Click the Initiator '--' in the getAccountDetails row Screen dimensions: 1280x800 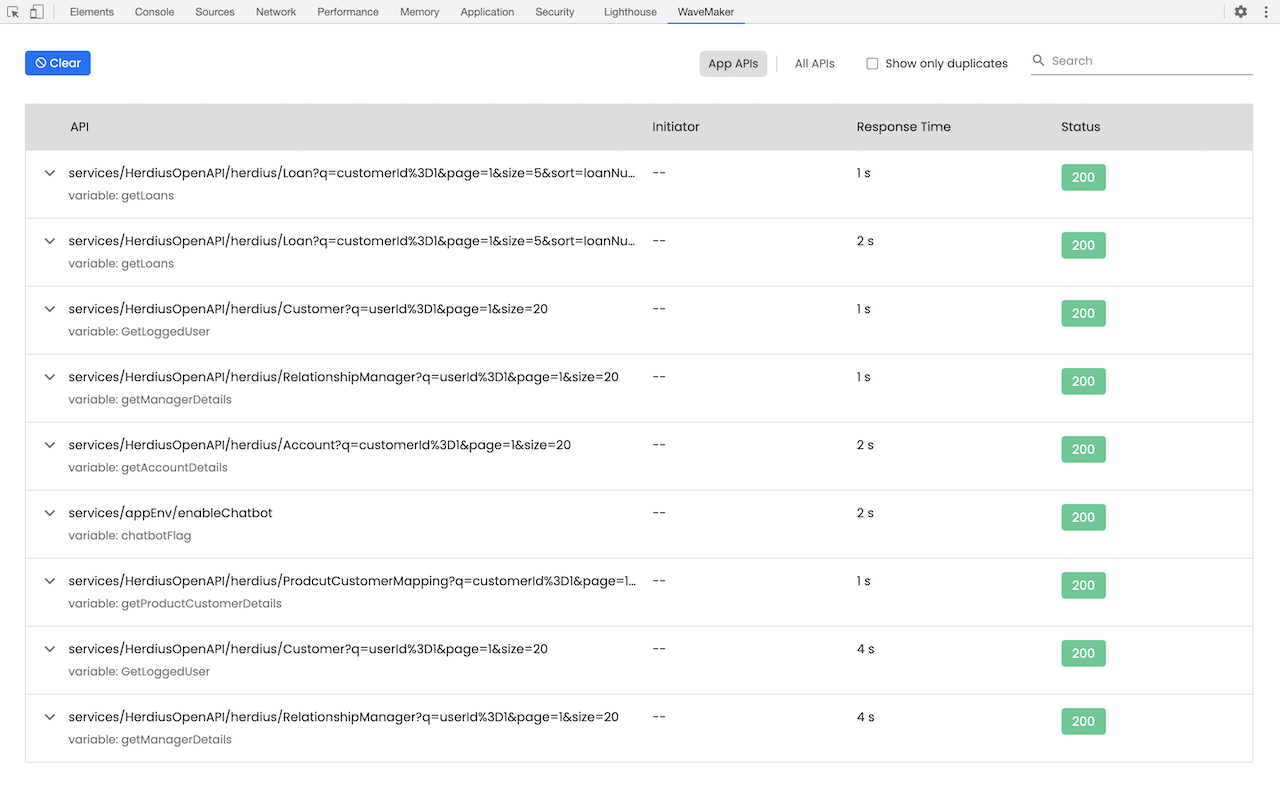click(659, 445)
